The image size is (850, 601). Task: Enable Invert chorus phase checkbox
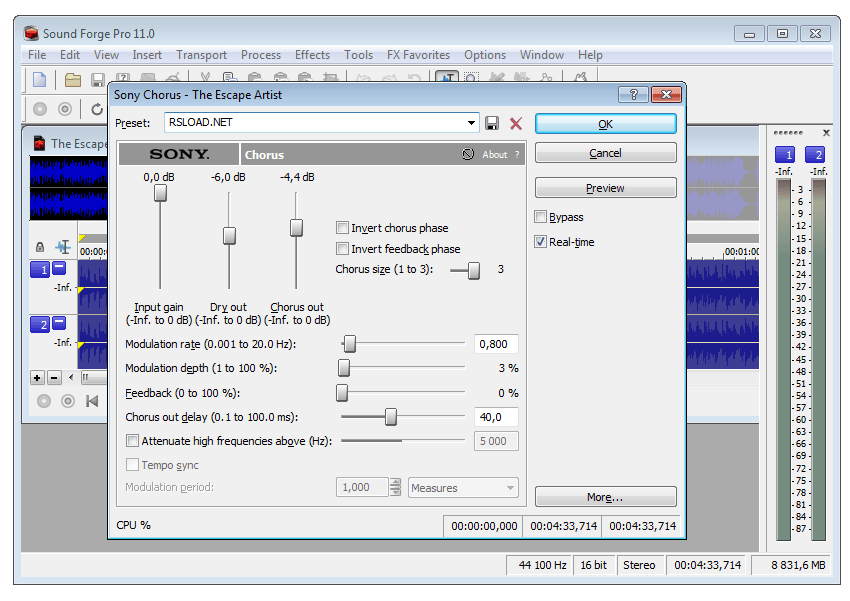(x=342, y=228)
